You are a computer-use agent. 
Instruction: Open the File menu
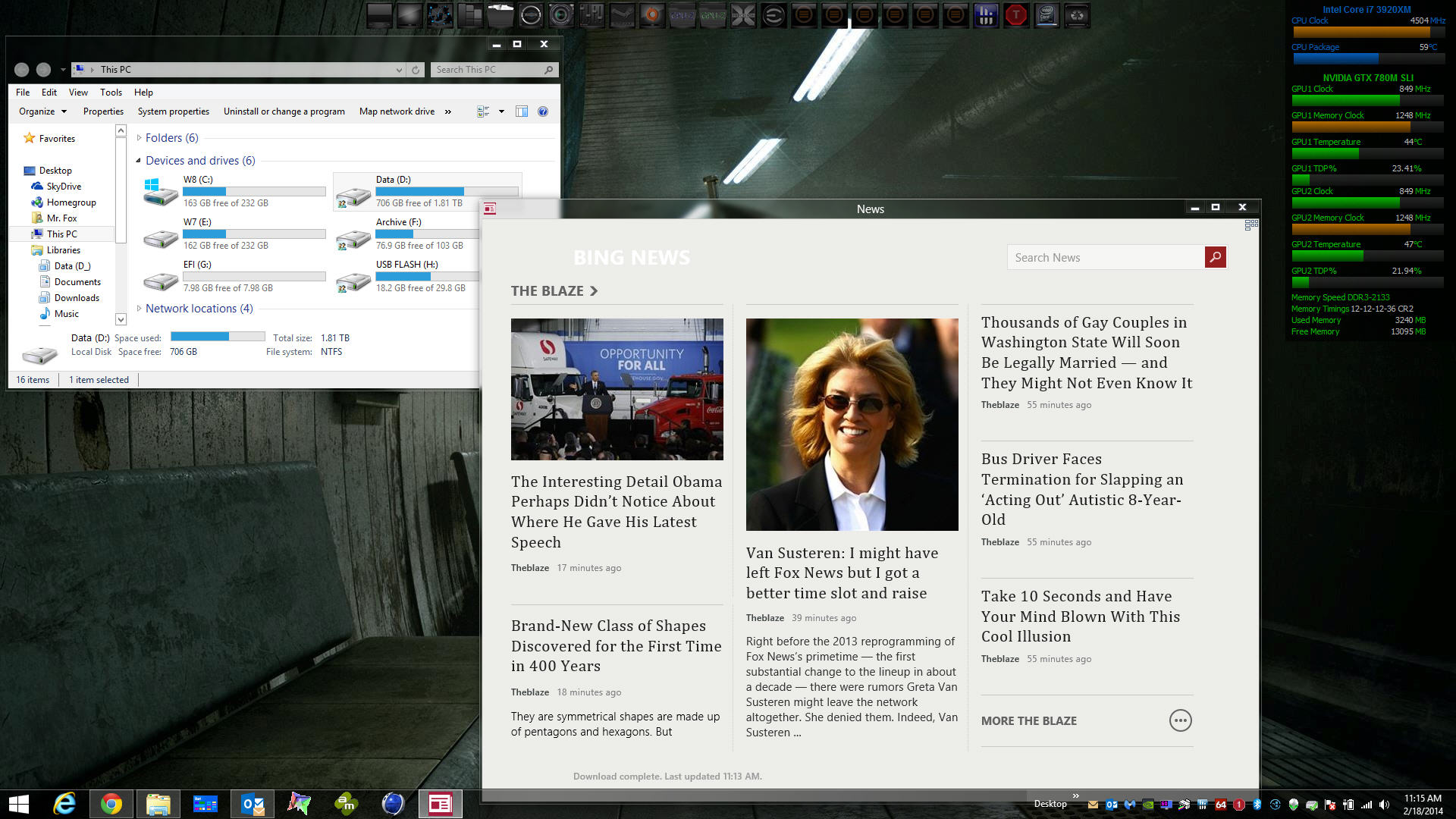point(23,93)
